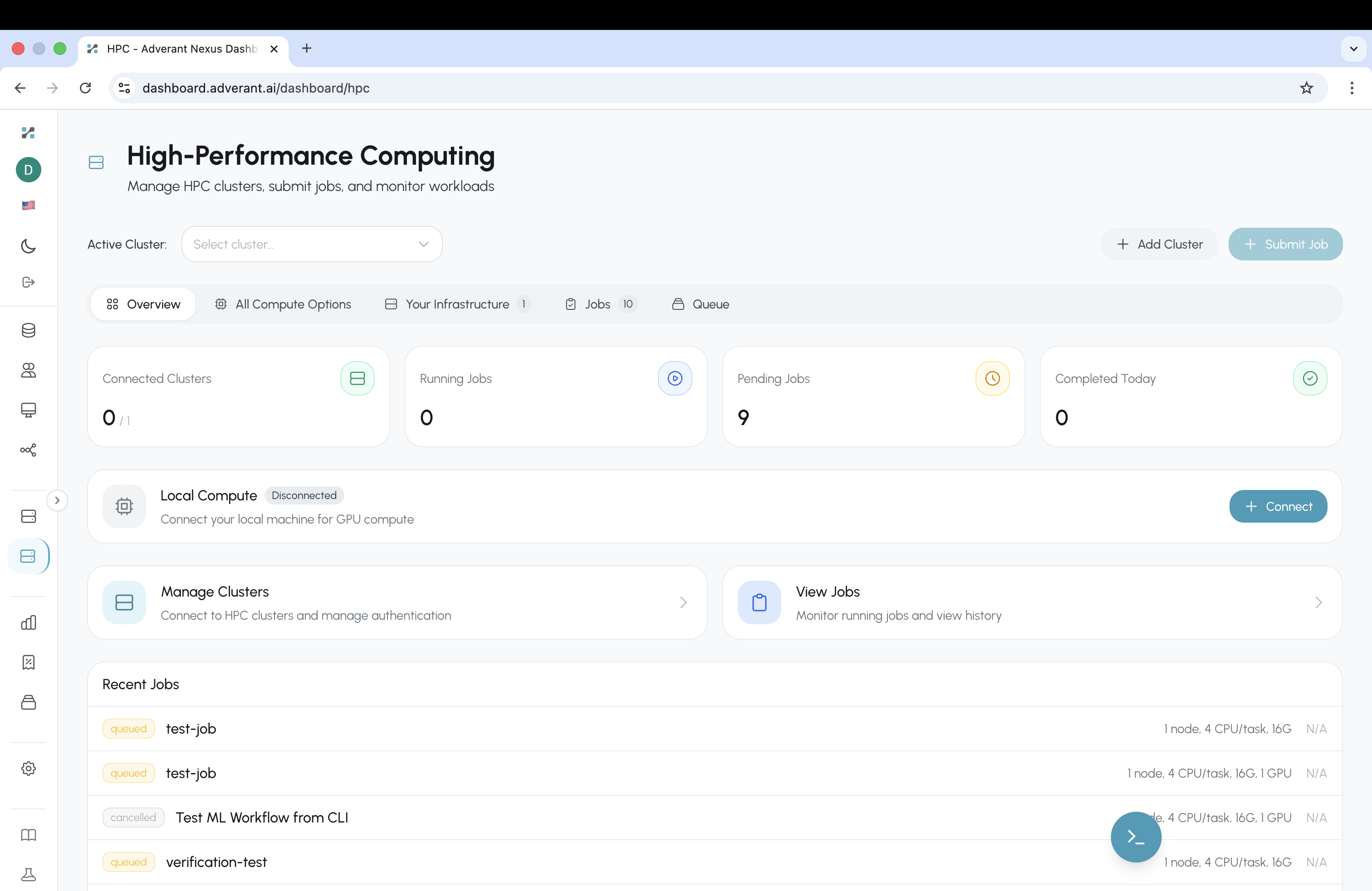
Task: Select the team members sidebar icon
Action: pyautogui.click(x=28, y=371)
